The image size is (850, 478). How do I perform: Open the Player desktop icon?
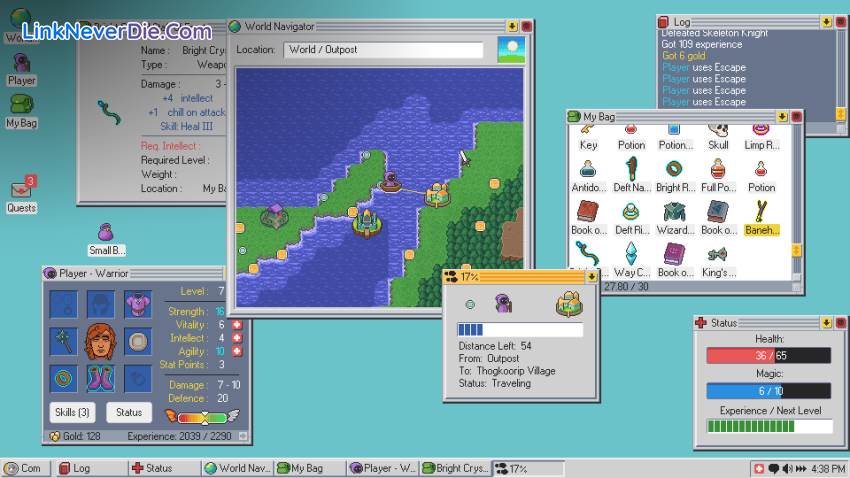(x=21, y=69)
